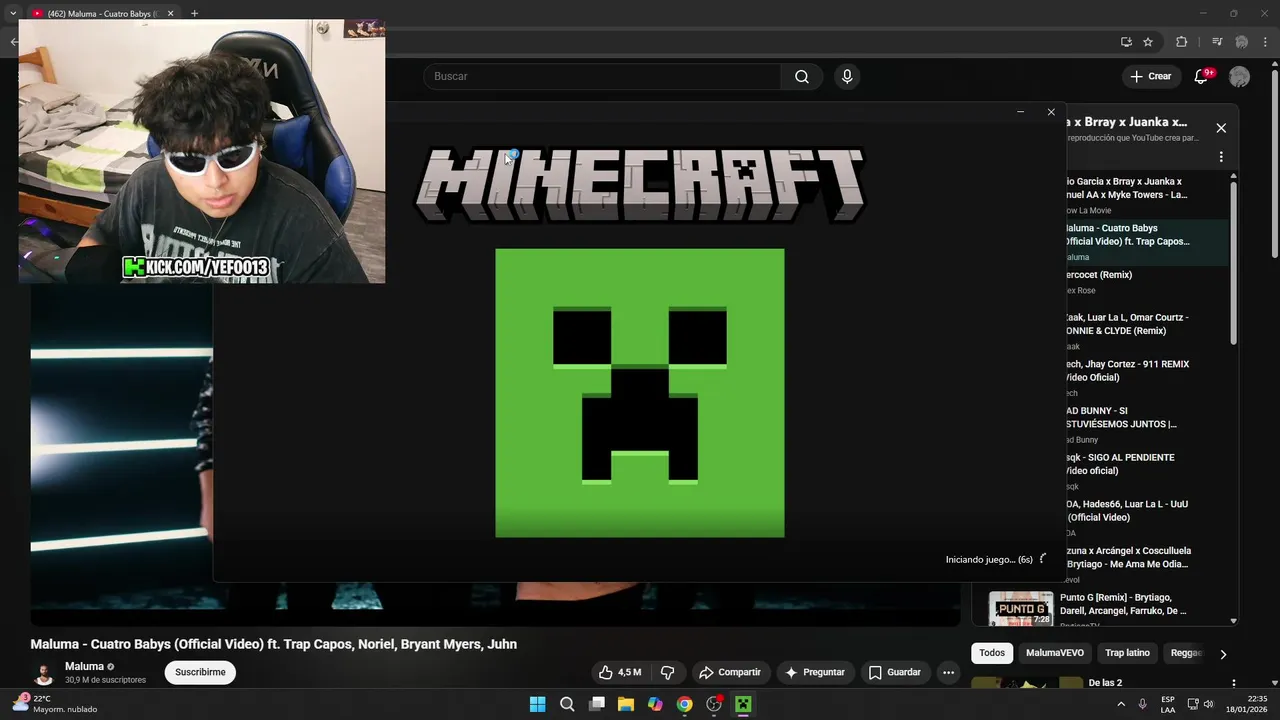Open Chrome three-dot menu
The image size is (1280, 720).
[x=1265, y=42]
